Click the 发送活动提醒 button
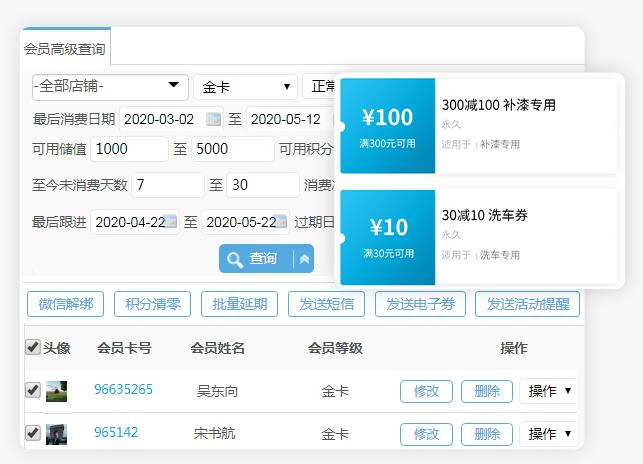 tap(527, 304)
